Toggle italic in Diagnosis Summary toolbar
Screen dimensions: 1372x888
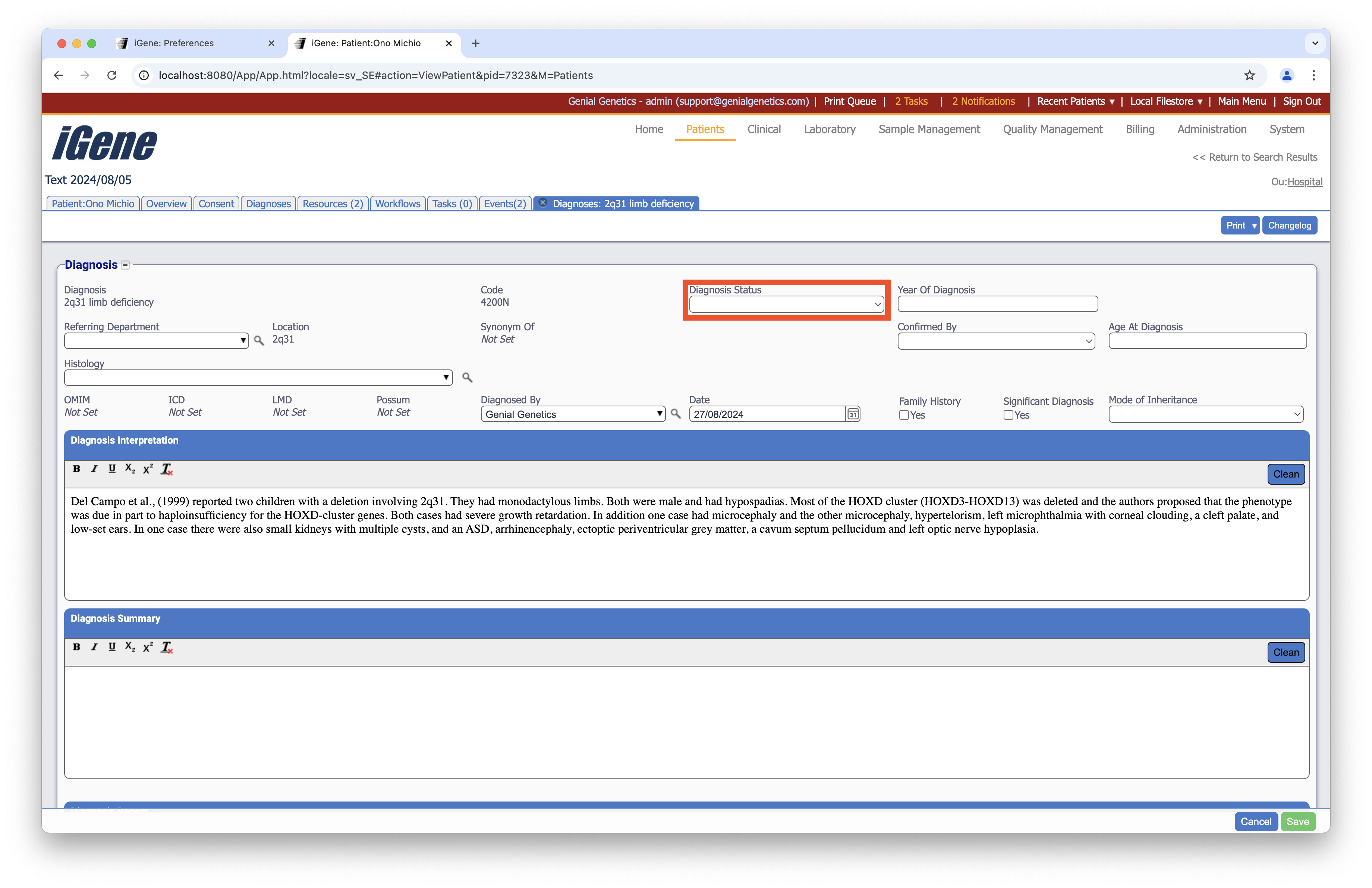pos(94,647)
